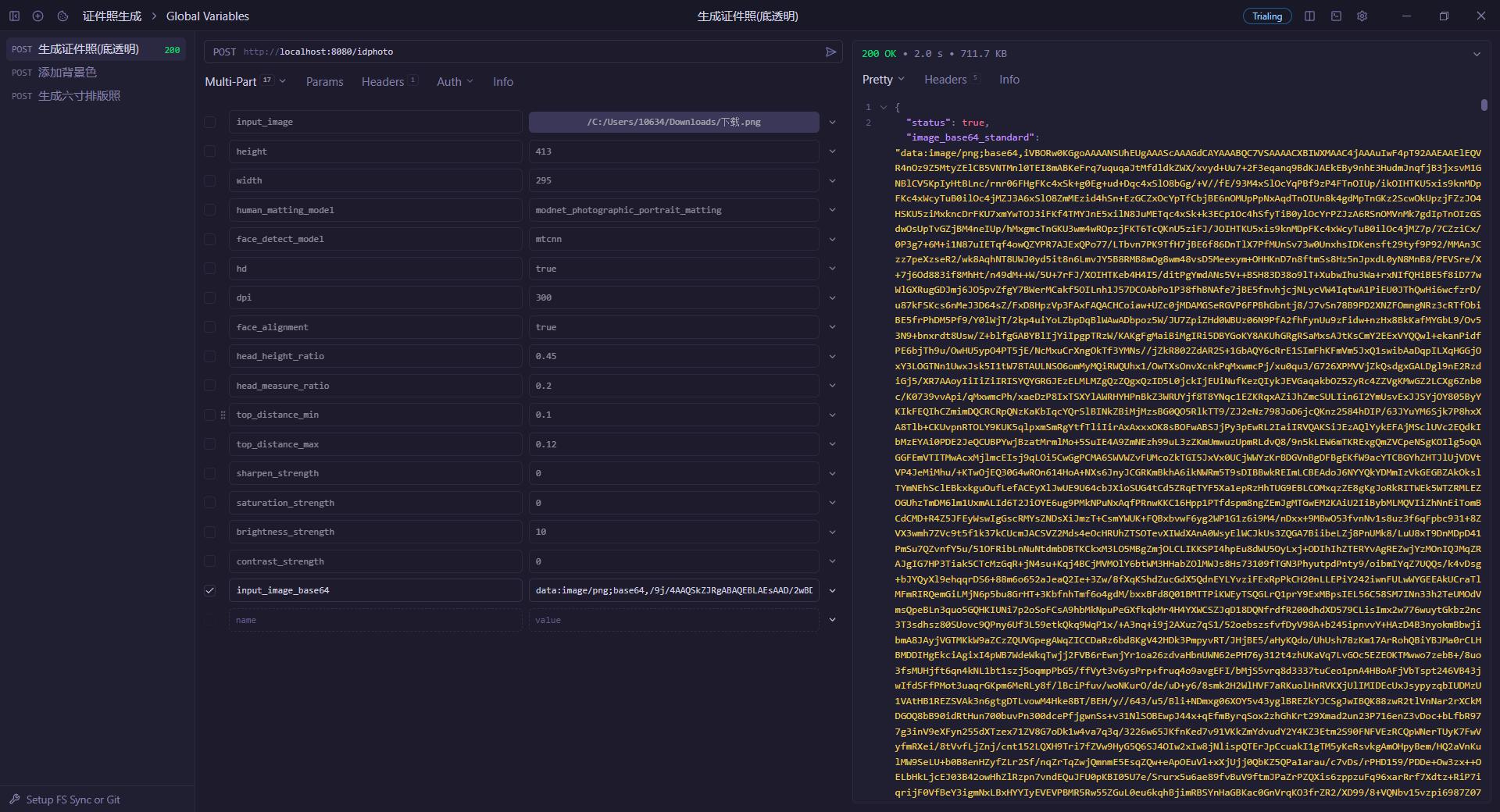The image size is (1500, 812).
Task: Send the request with the arrow icon
Action: click(830, 52)
